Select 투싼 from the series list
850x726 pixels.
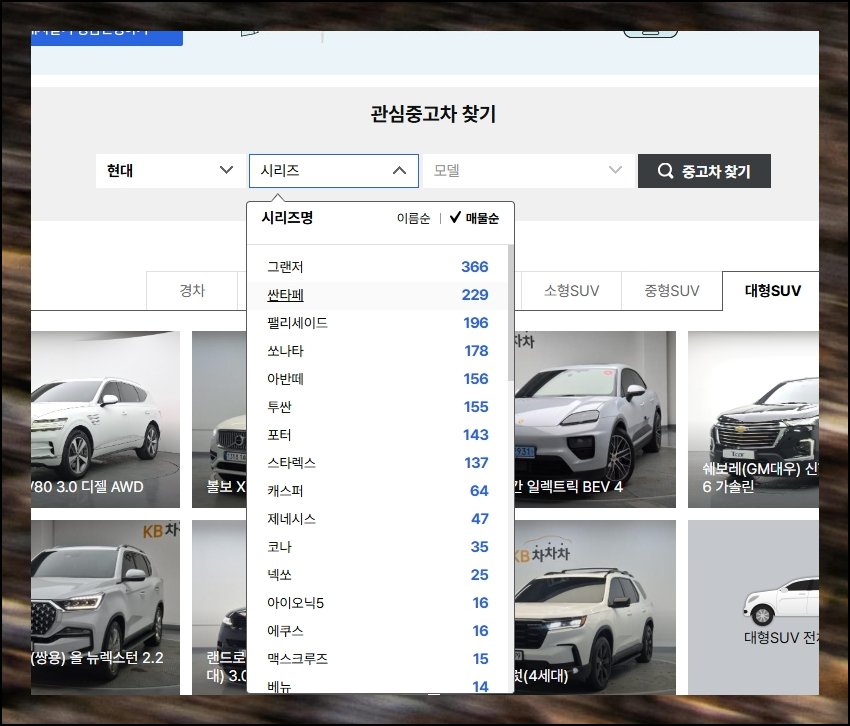point(377,407)
